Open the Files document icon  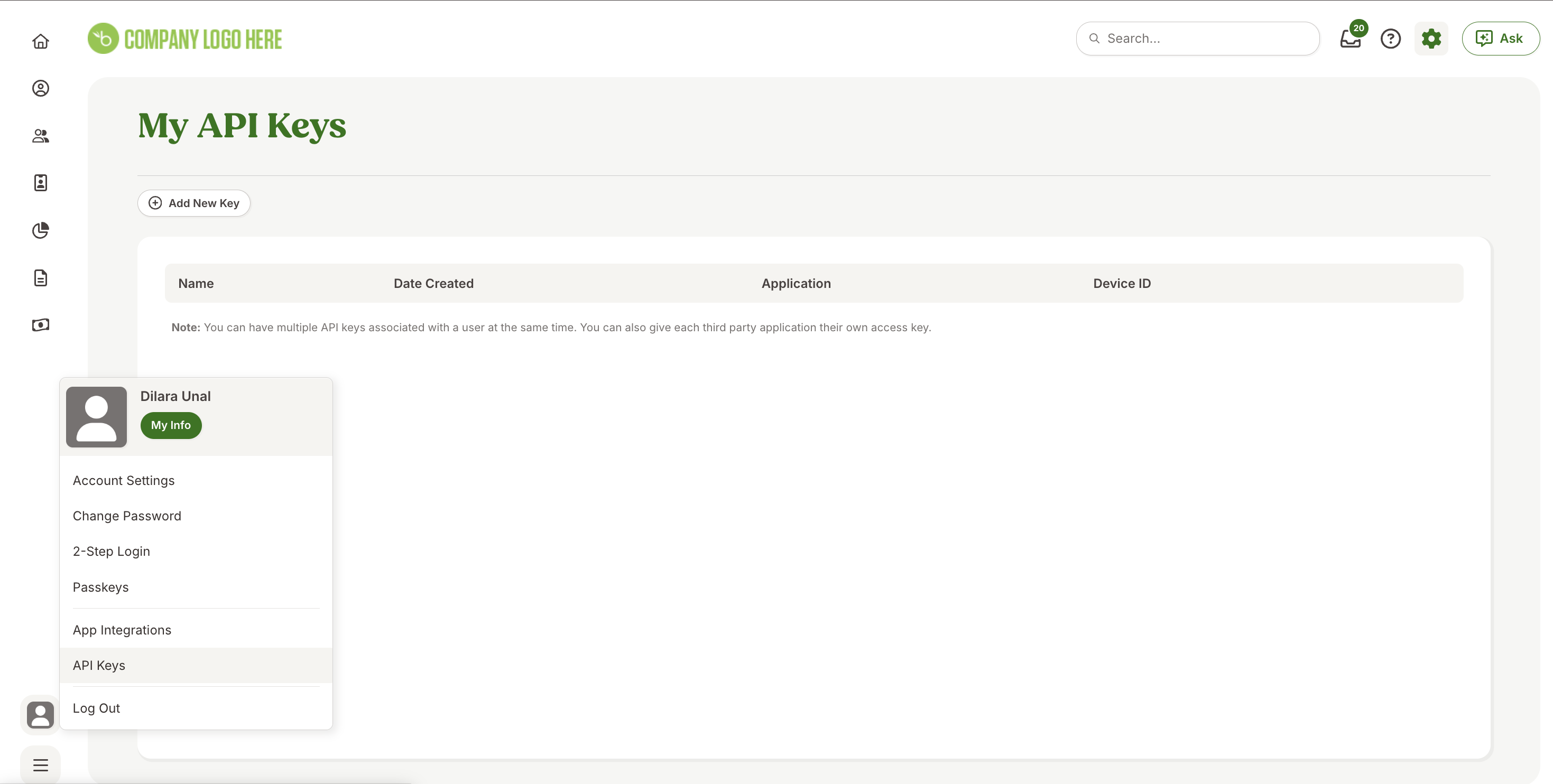tap(40, 278)
